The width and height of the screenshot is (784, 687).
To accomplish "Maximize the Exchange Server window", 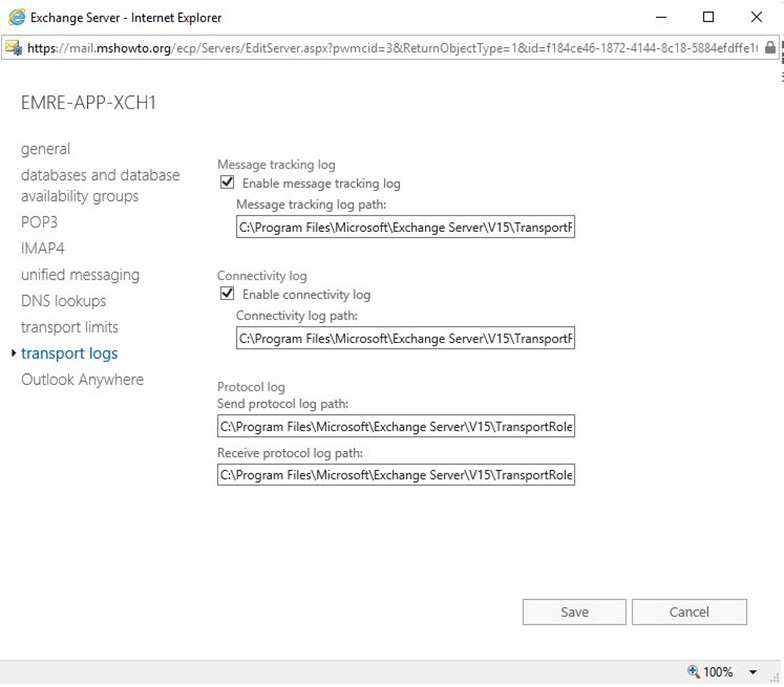I will [x=708, y=18].
